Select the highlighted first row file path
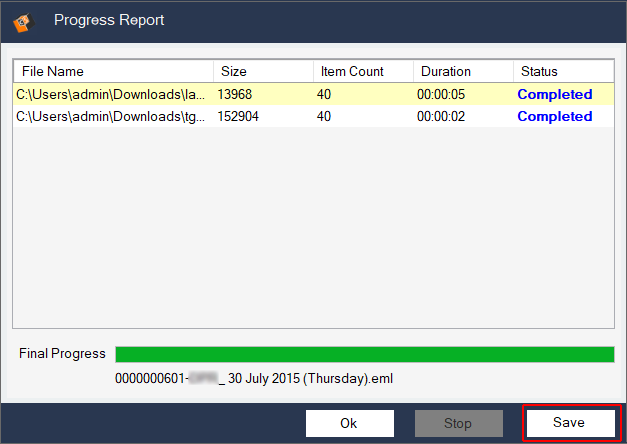This screenshot has width=627, height=444. tap(111, 95)
